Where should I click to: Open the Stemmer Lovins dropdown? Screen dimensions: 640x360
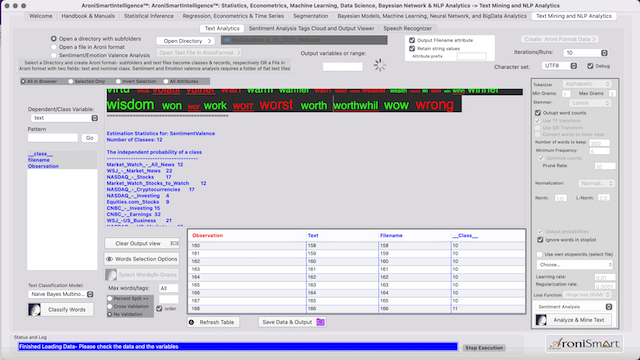[x=590, y=103]
